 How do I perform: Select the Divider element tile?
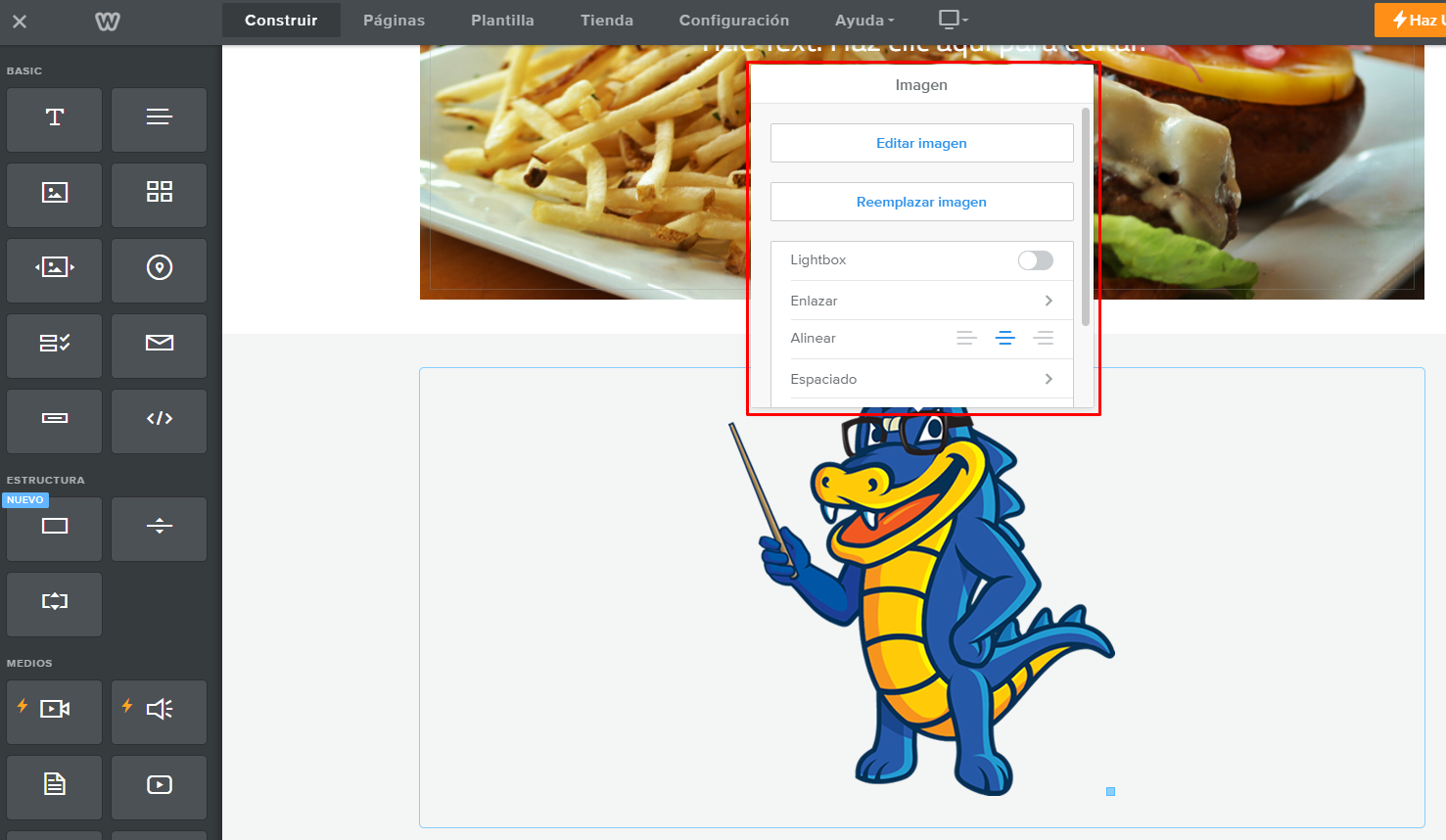pyautogui.click(x=159, y=529)
